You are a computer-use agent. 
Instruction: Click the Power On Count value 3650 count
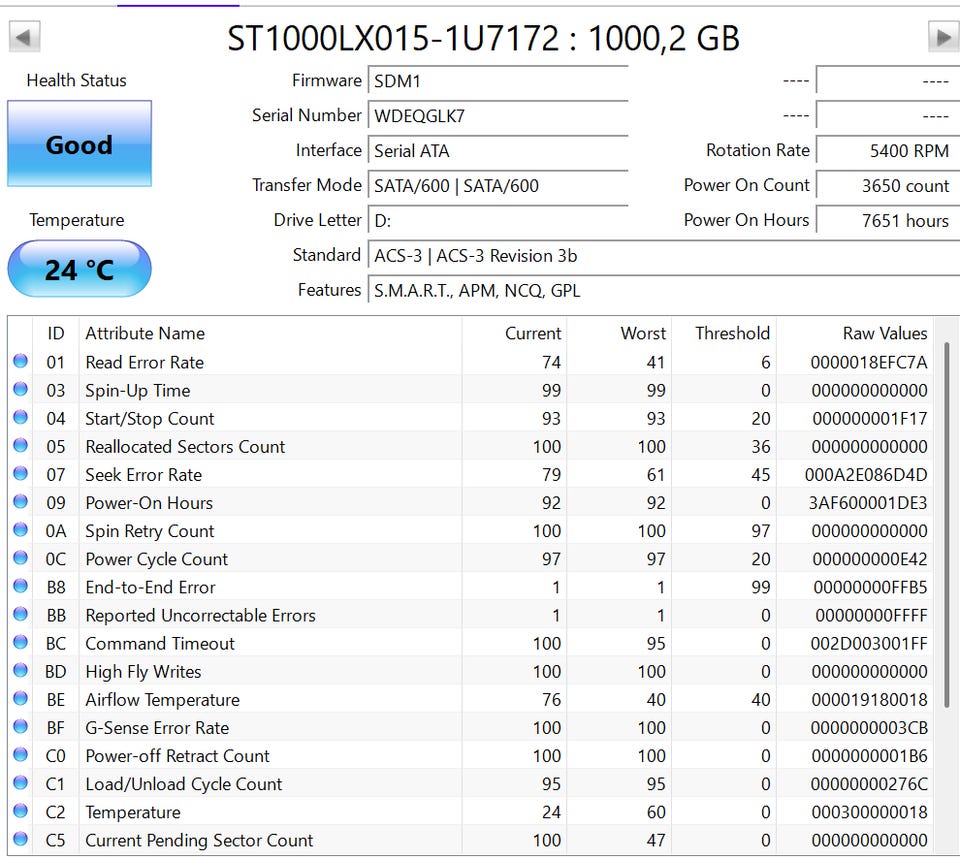click(x=887, y=186)
